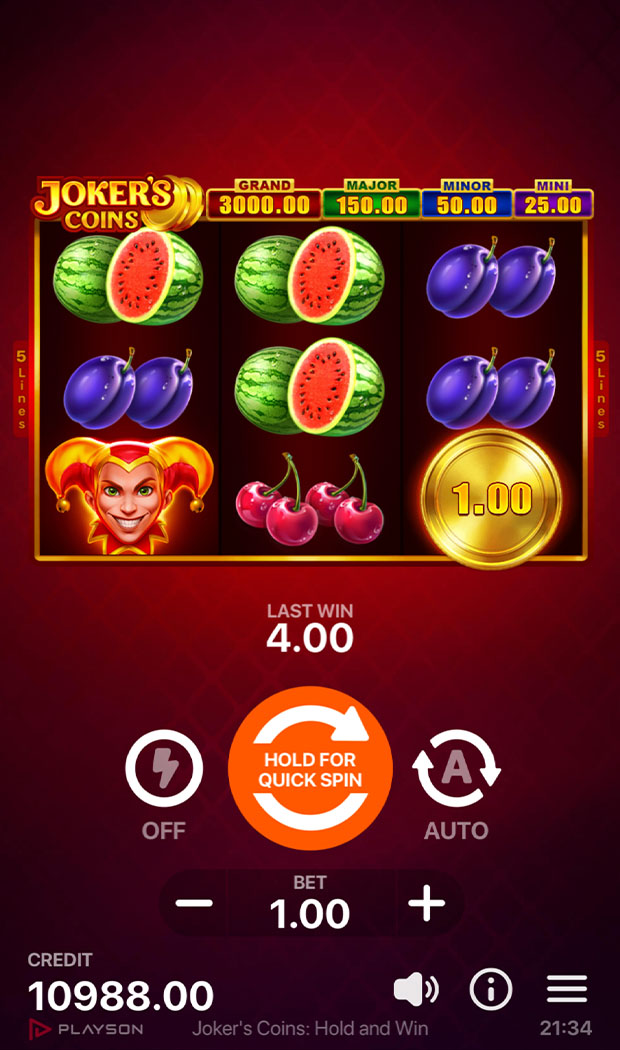Toggle the turbo lightning mode OFF button
Viewport: 620px width, 1050px height.
(x=164, y=768)
